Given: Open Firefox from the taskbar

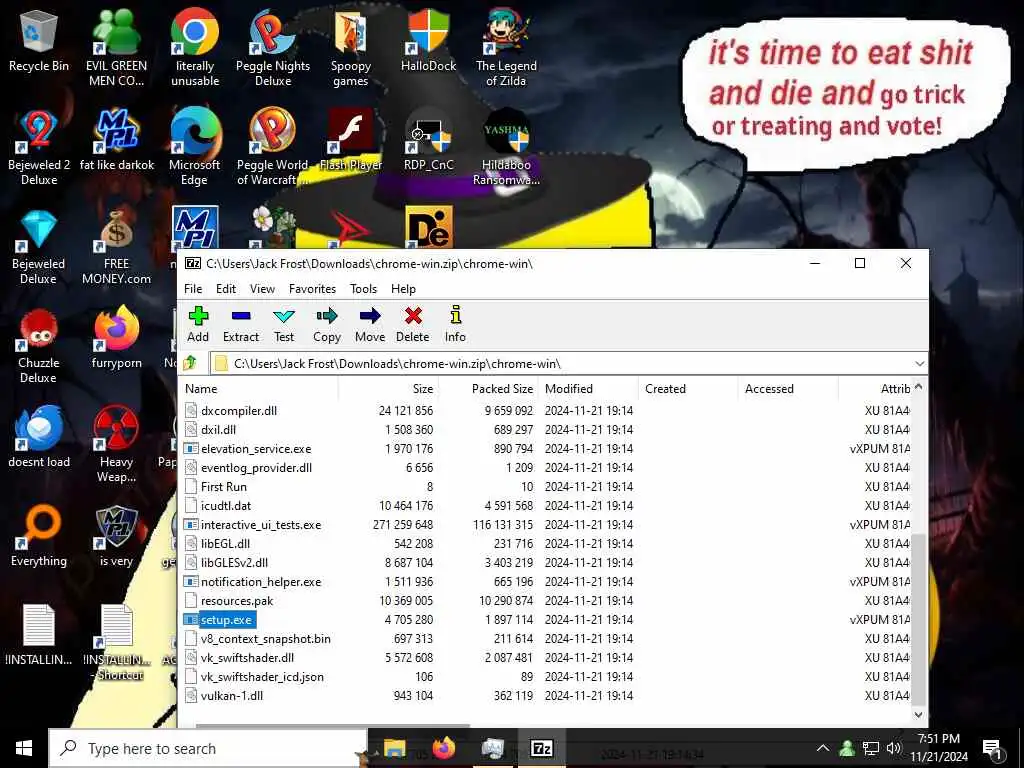Looking at the screenshot, I should 444,748.
